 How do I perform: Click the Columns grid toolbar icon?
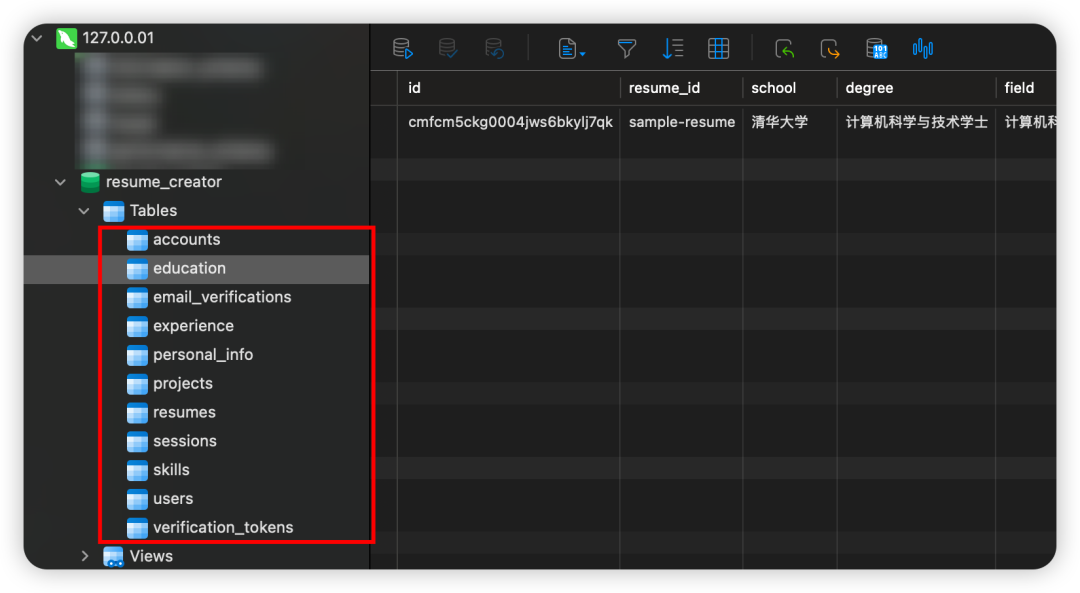coord(718,49)
